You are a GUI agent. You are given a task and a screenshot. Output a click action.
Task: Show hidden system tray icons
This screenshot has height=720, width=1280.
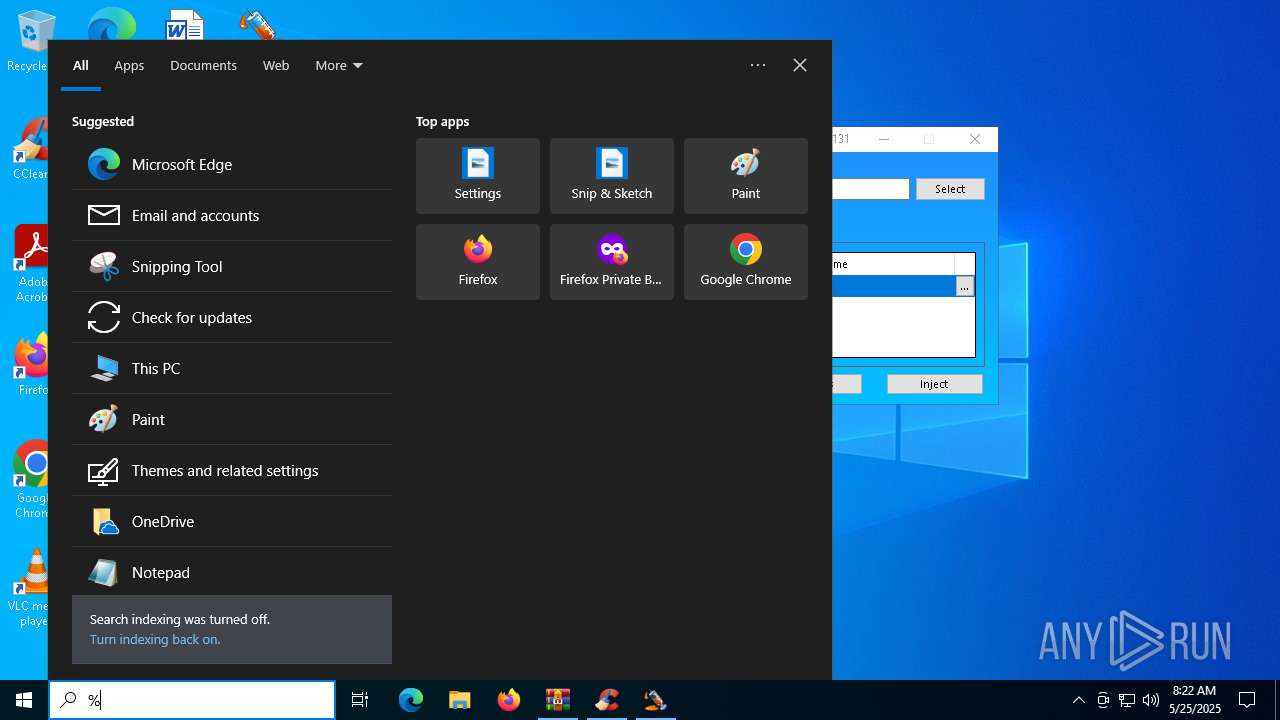coord(1078,700)
